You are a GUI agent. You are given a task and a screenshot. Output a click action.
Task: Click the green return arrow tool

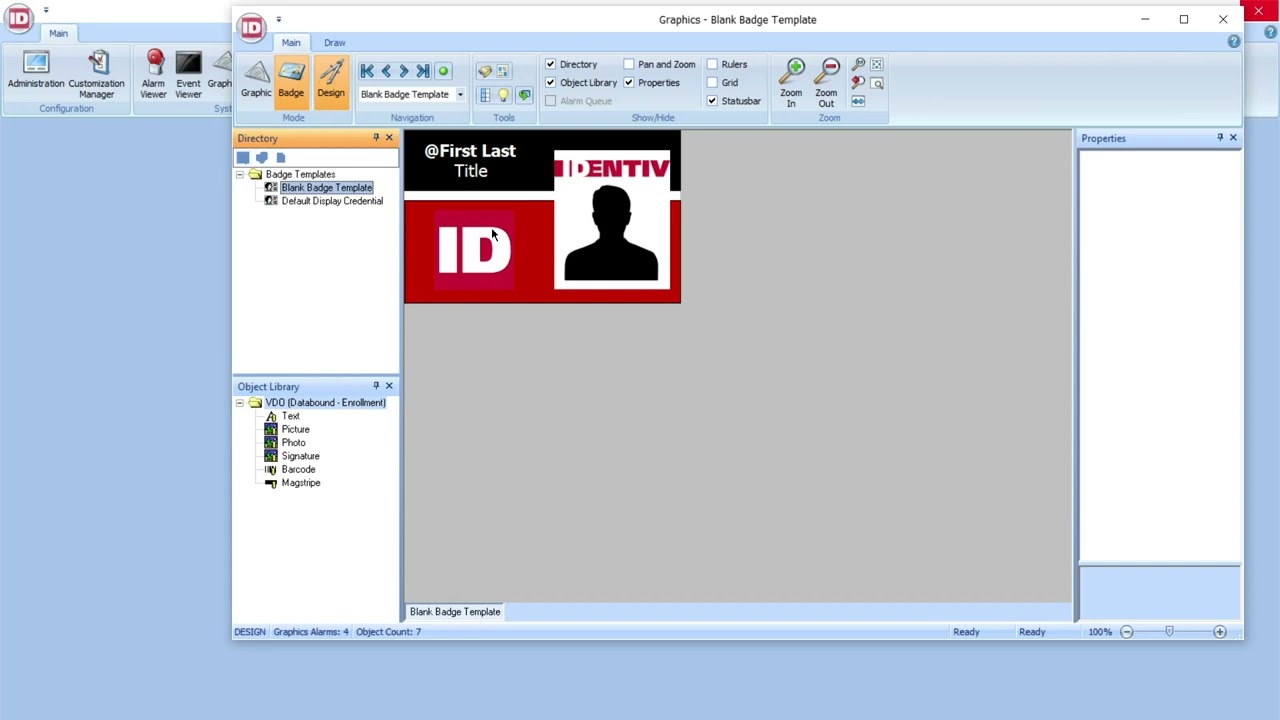click(x=524, y=95)
